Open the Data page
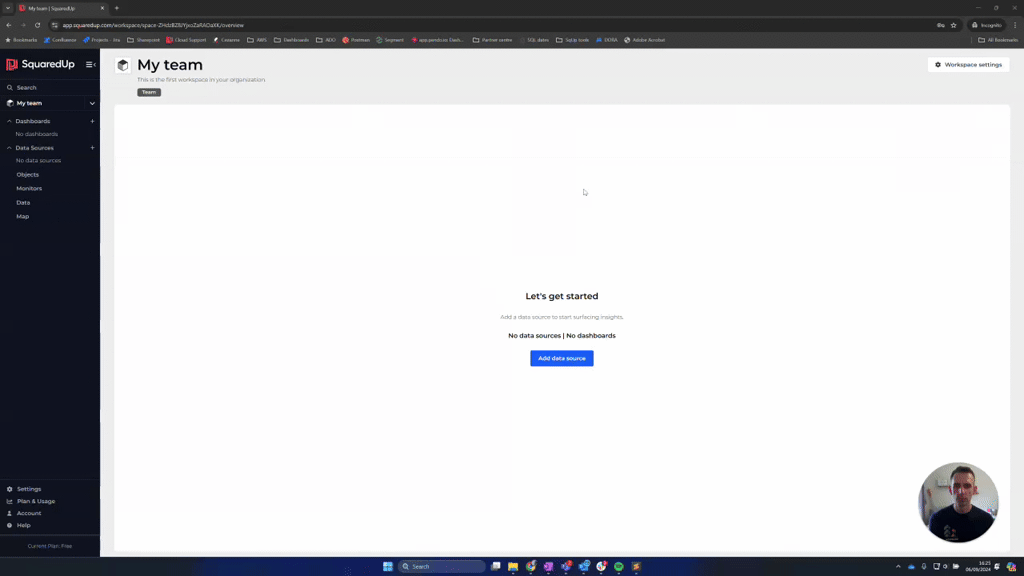Screen dimensions: 1024x576 tap(23, 202)
